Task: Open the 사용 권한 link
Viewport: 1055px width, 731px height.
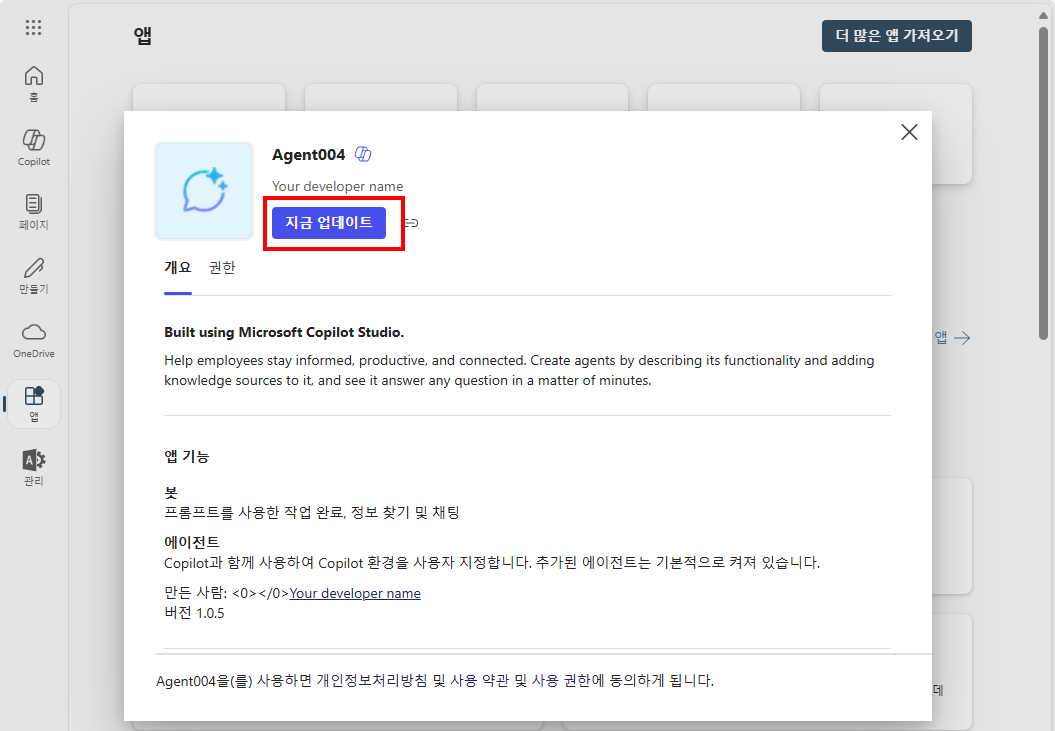Action: [561, 681]
